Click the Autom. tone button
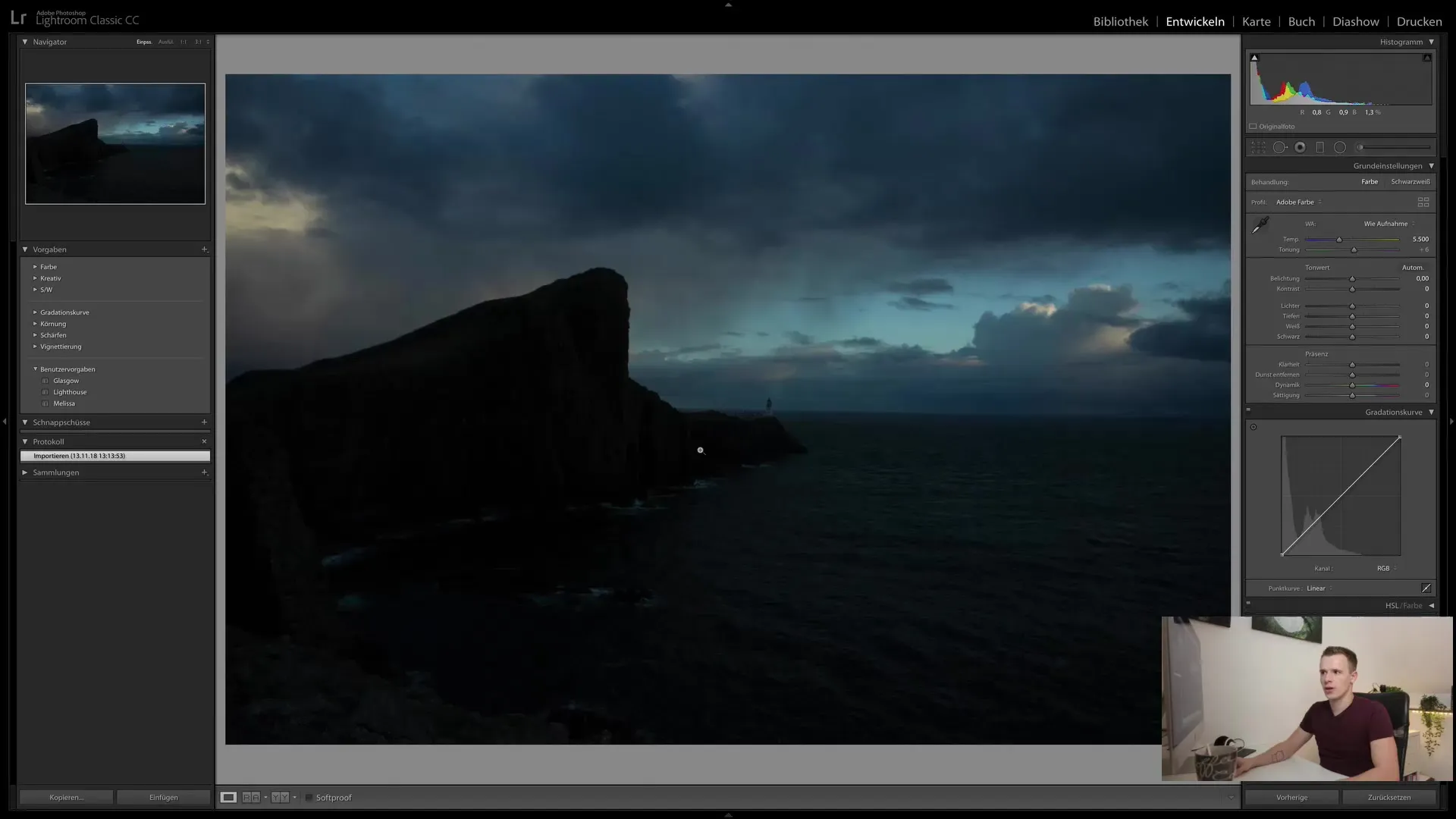Viewport: 1456px width, 819px height. click(x=1413, y=267)
